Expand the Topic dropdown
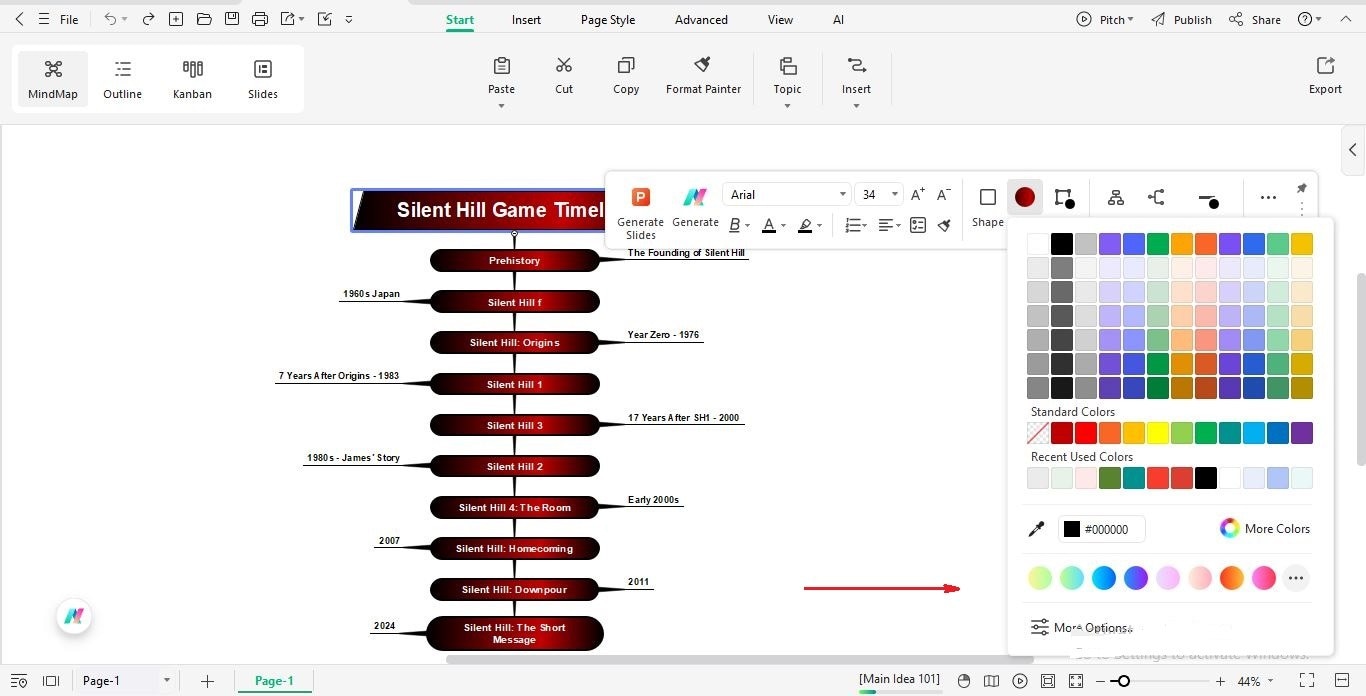This screenshot has height=696, width=1366. click(787, 106)
